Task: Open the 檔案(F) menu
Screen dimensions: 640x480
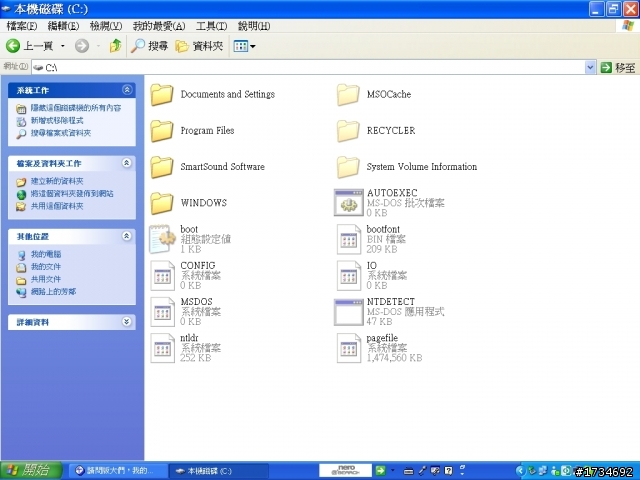Action: (22, 26)
